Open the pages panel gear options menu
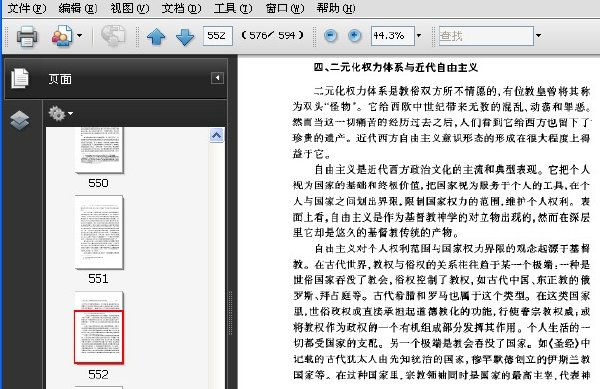600x389 pixels. [x=60, y=114]
